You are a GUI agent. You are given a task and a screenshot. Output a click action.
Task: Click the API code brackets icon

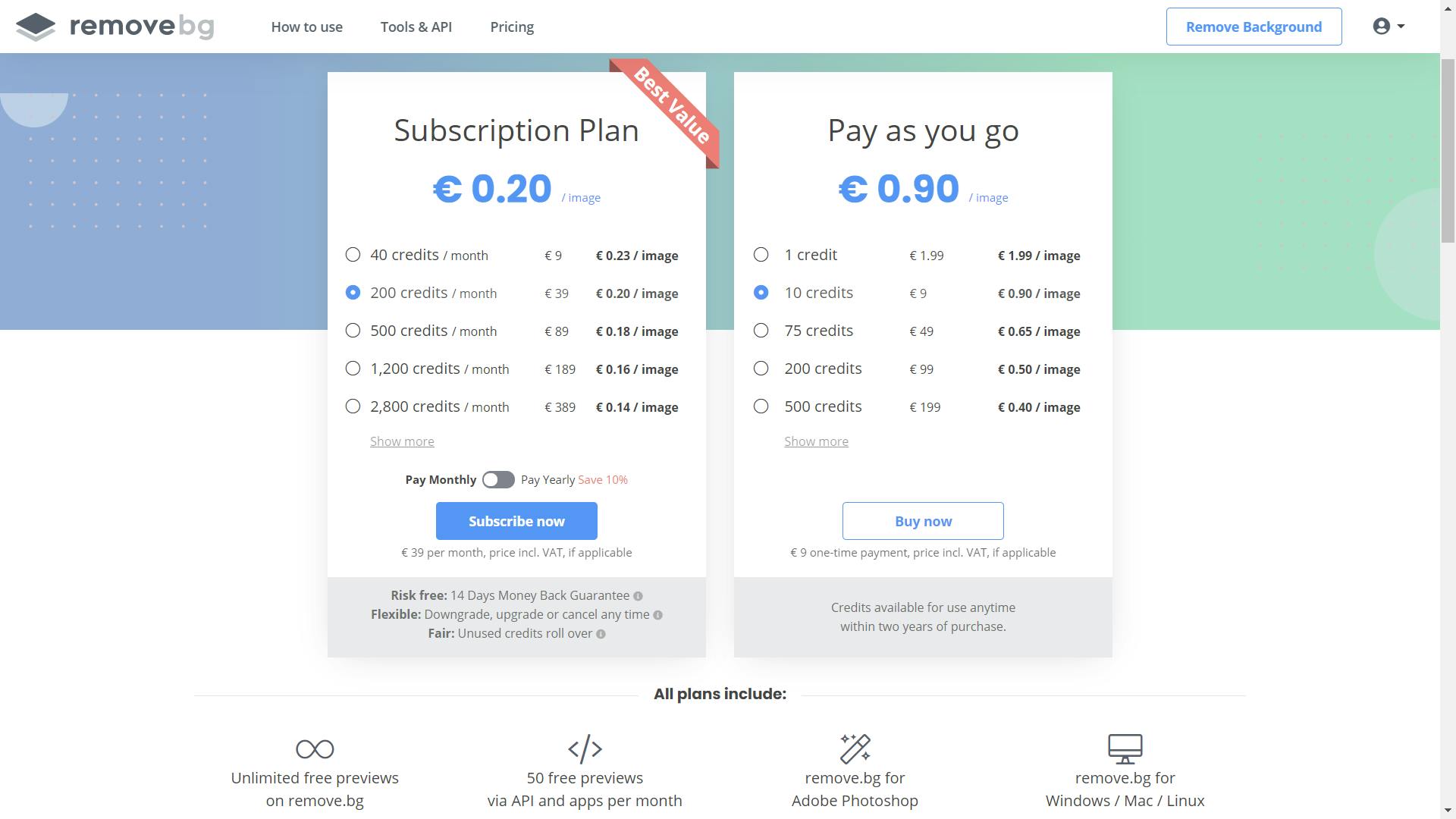coord(585,749)
